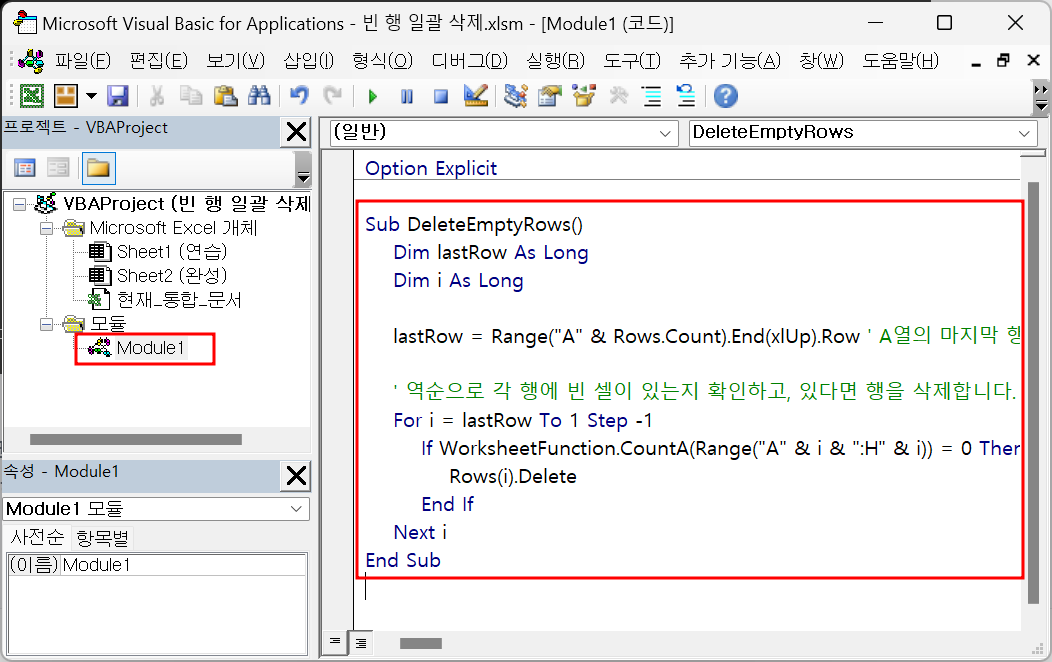Open the 보기(V) menu
The height and width of the screenshot is (662, 1052).
pyautogui.click(x=235, y=61)
